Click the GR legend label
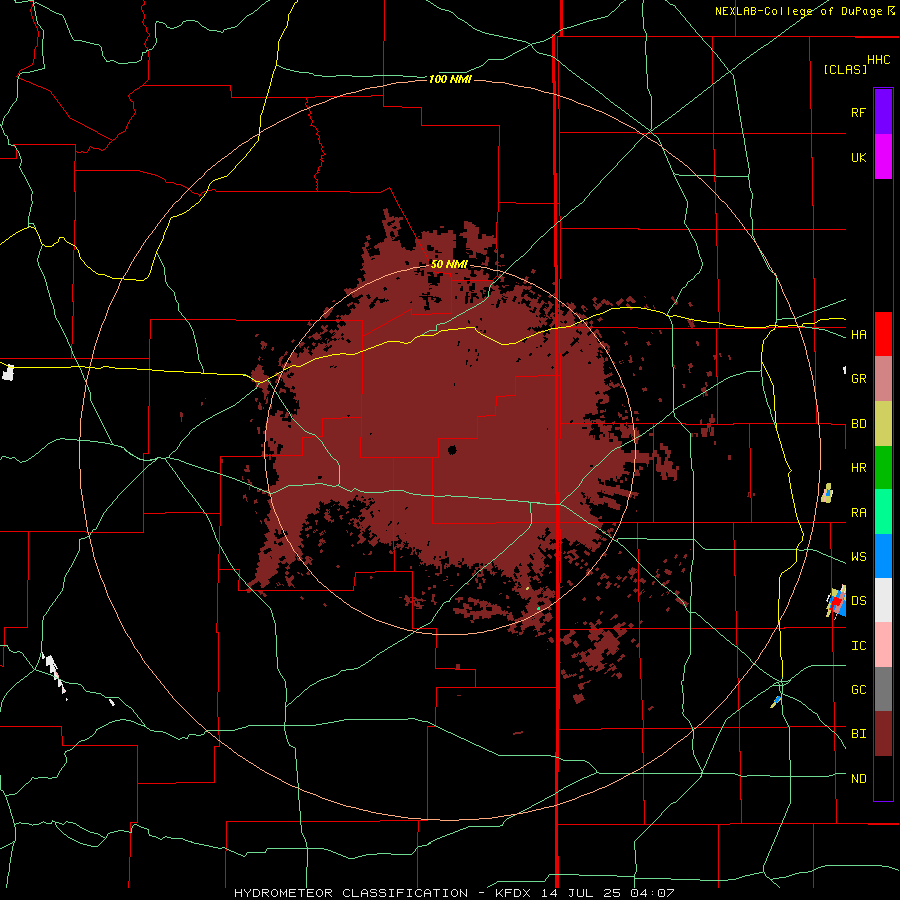 [x=858, y=379]
